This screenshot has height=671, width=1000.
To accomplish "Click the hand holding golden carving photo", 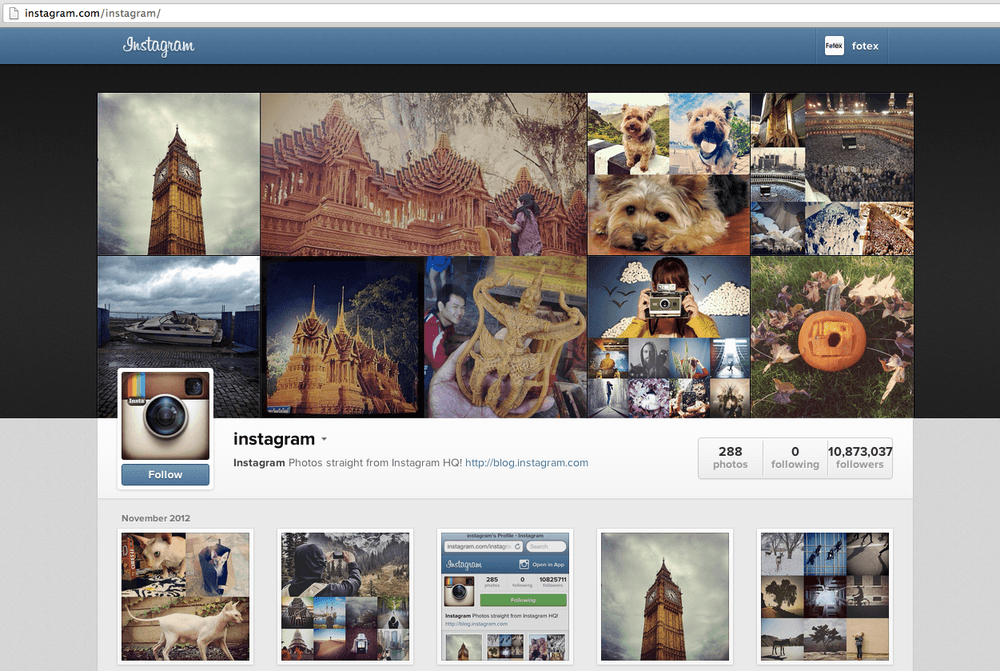I will (x=505, y=337).
